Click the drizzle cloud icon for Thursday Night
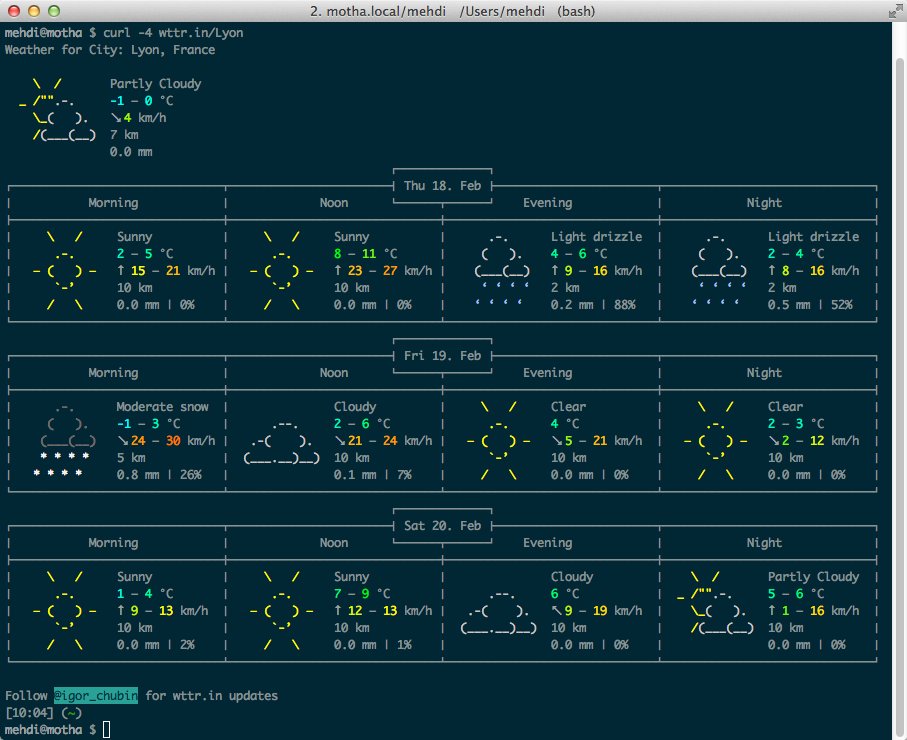 click(718, 269)
